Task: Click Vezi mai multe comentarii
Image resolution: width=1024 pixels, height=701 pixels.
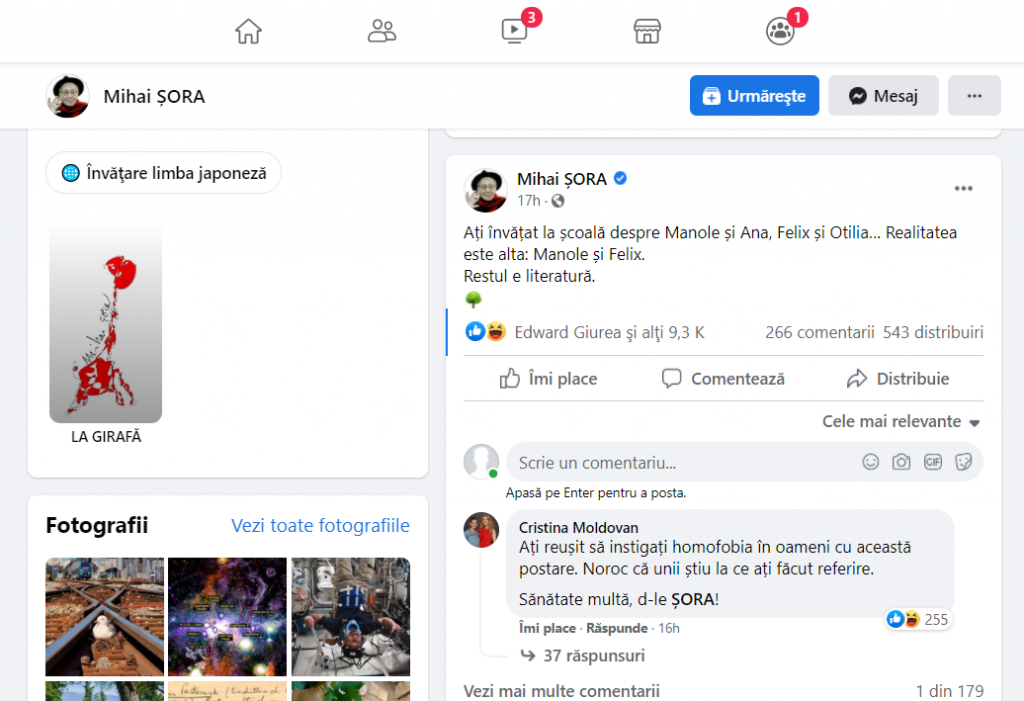Action: [562, 691]
